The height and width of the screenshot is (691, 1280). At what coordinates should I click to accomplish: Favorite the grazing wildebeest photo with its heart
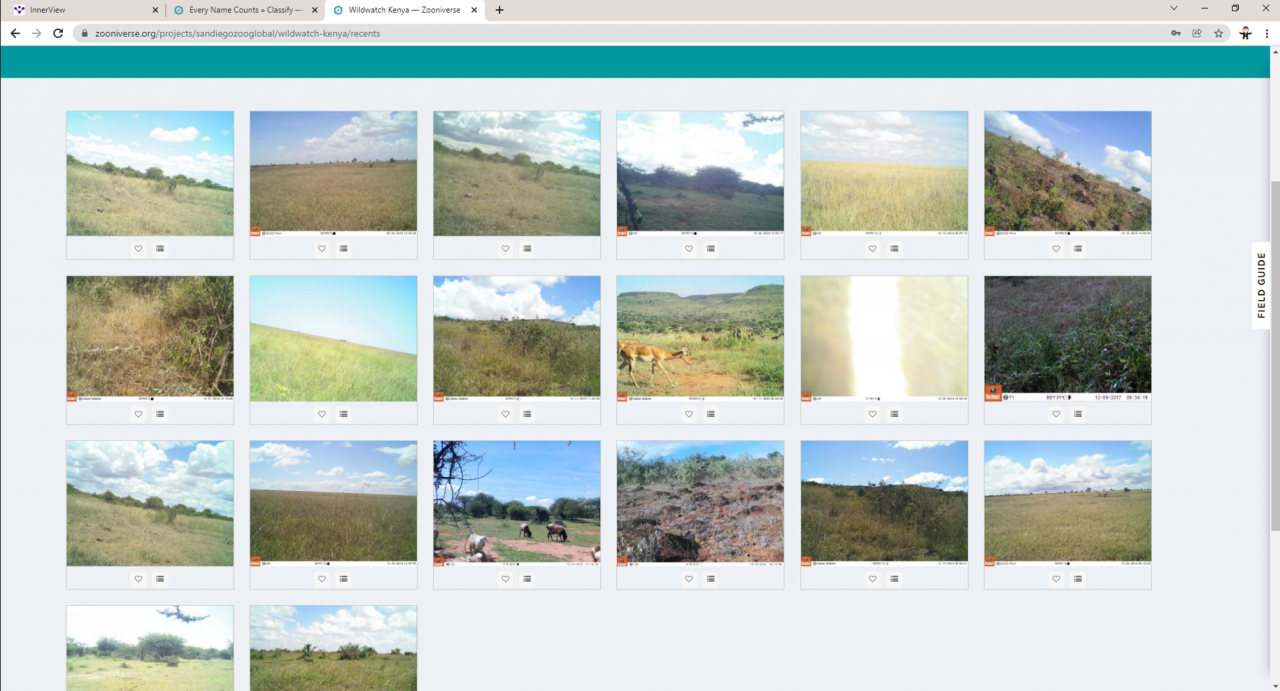(x=505, y=579)
